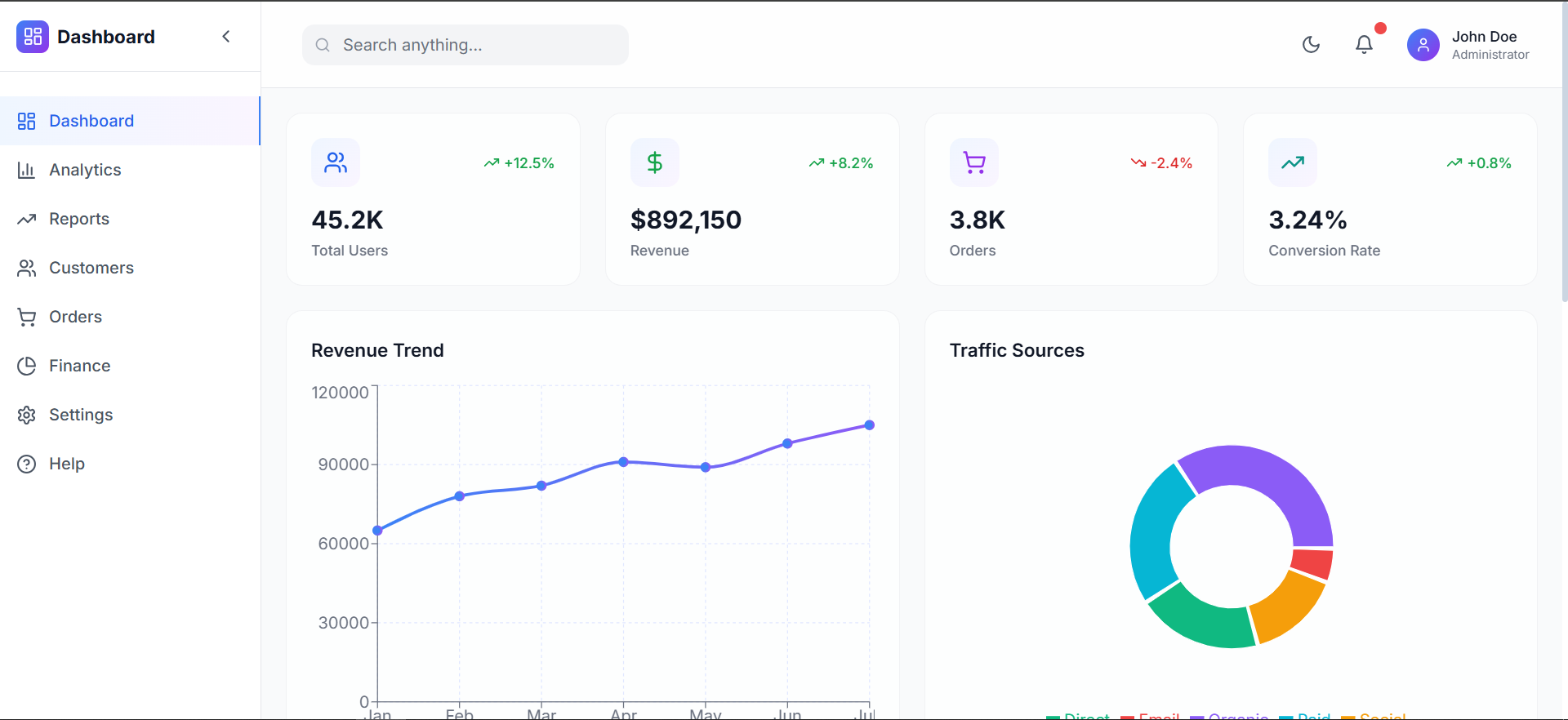
Task: Go to the Reports page
Action: click(130, 219)
